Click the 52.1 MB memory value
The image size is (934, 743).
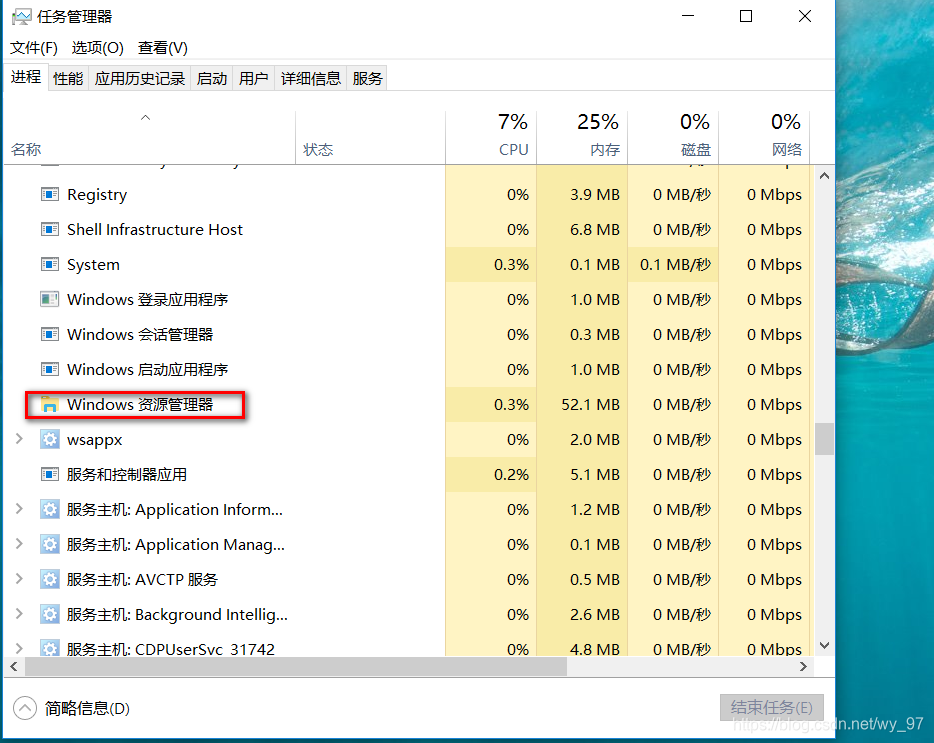(x=590, y=405)
